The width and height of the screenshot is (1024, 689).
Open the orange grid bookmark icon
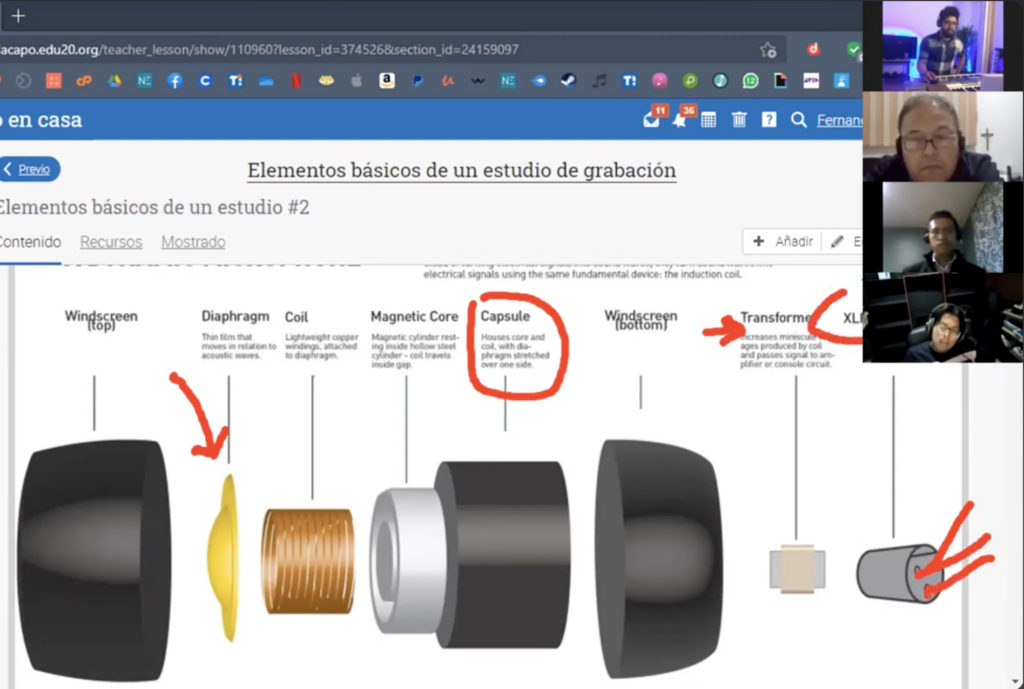[x=54, y=81]
